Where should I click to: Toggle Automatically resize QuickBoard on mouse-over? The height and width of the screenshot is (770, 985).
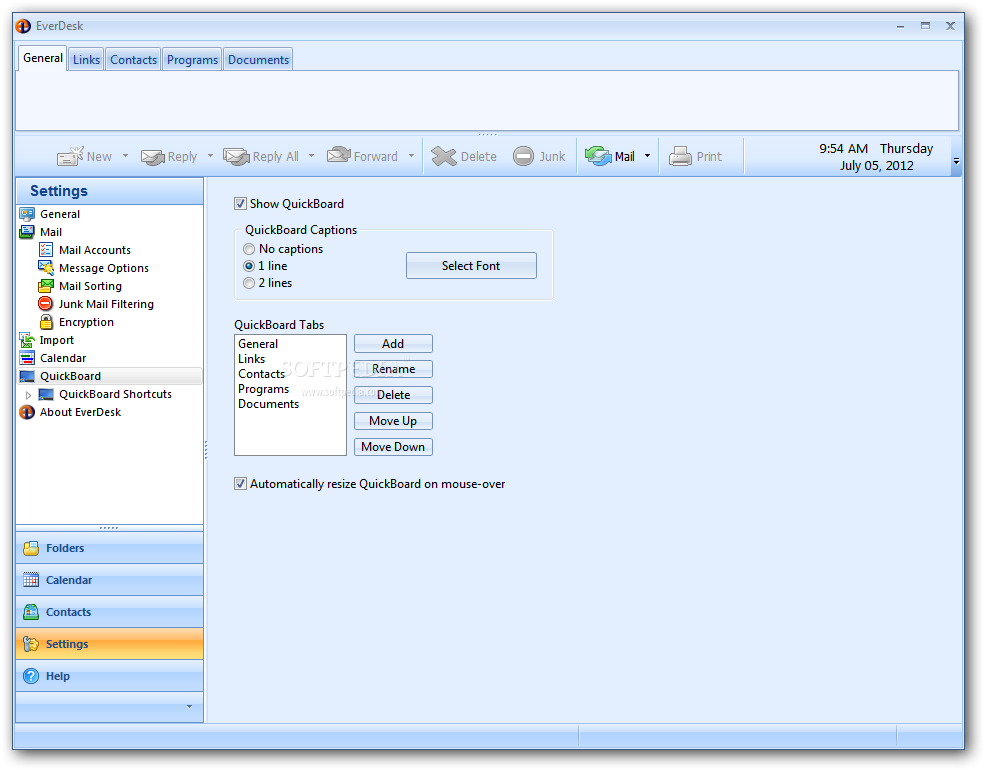point(240,484)
